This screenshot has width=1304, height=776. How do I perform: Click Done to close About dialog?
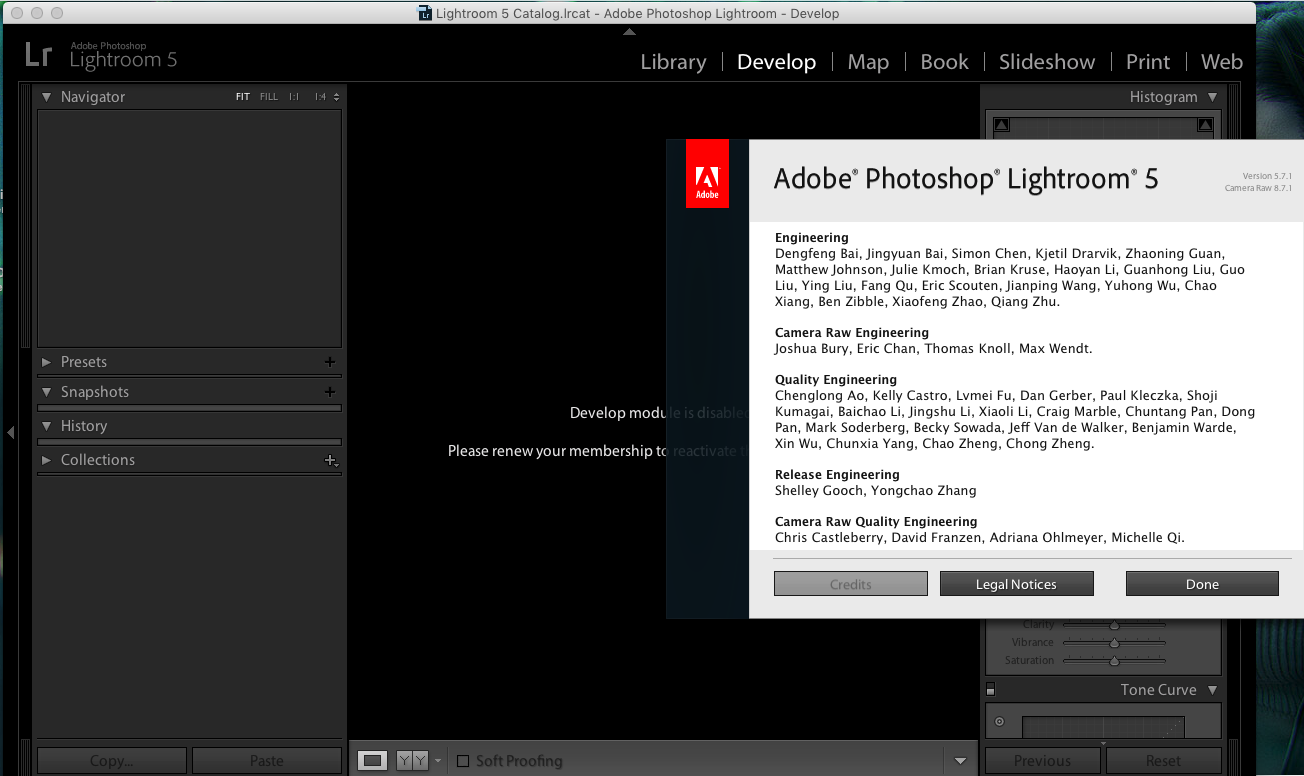point(1202,584)
